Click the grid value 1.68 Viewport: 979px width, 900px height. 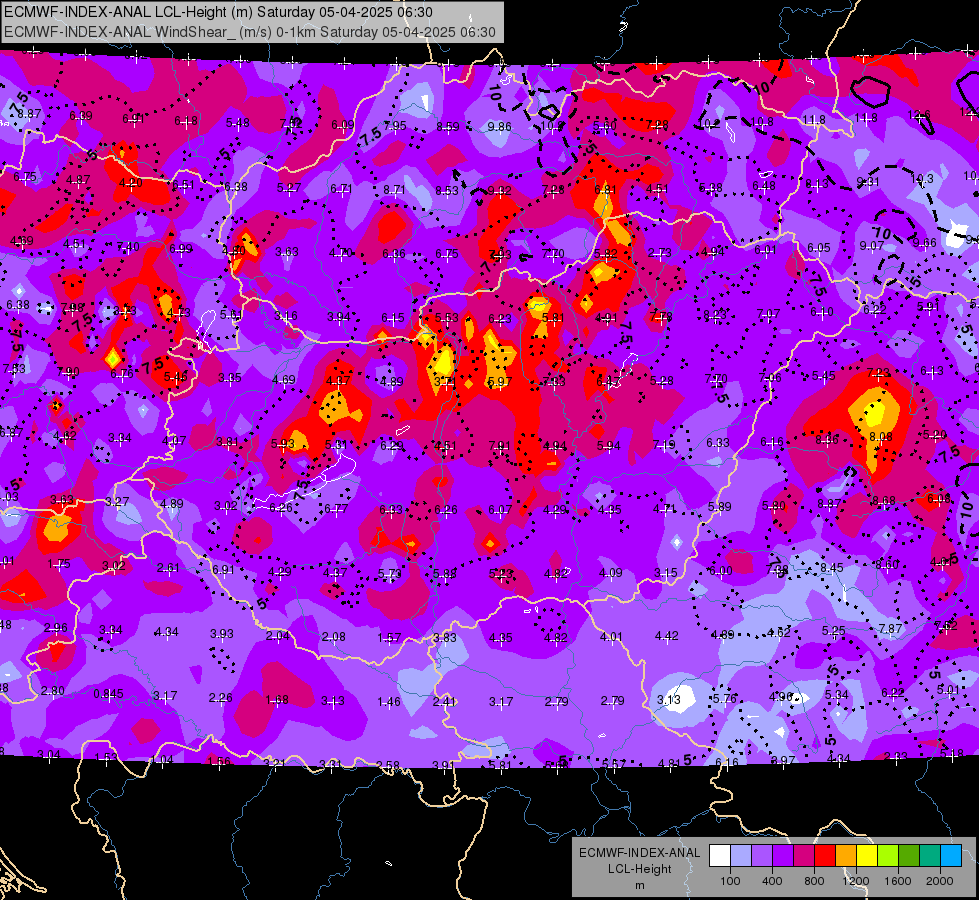[277, 700]
